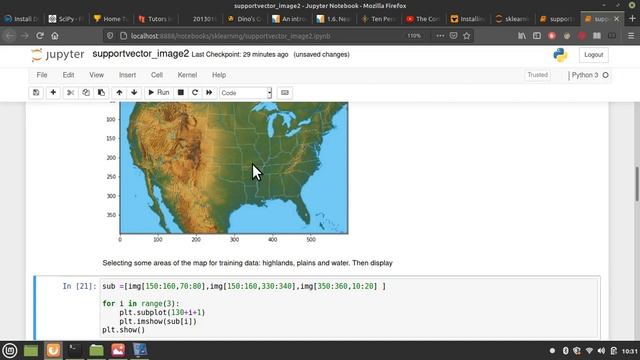The height and width of the screenshot is (360, 640).
Task: Click the notebook title supportvector_image2
Action: click(x=141, y=54)
